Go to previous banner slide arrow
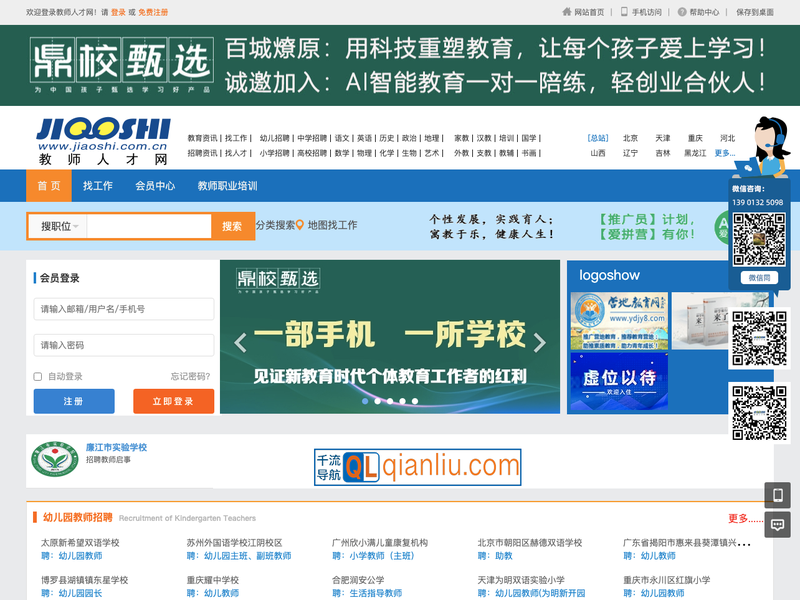Viewport: 800px width, 600px height. point(240,343)
